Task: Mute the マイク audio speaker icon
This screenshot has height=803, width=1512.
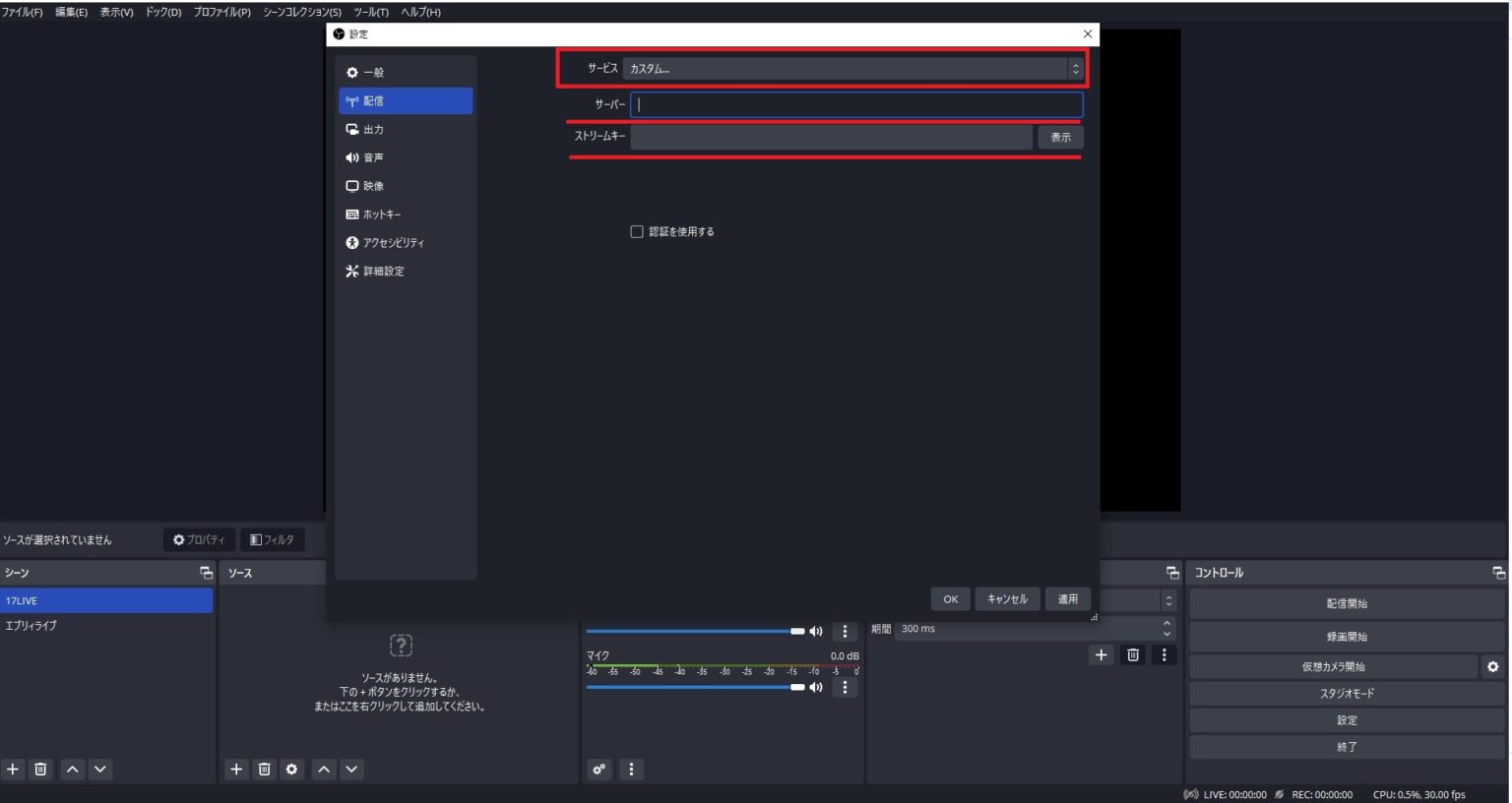Action: [815, 687]
